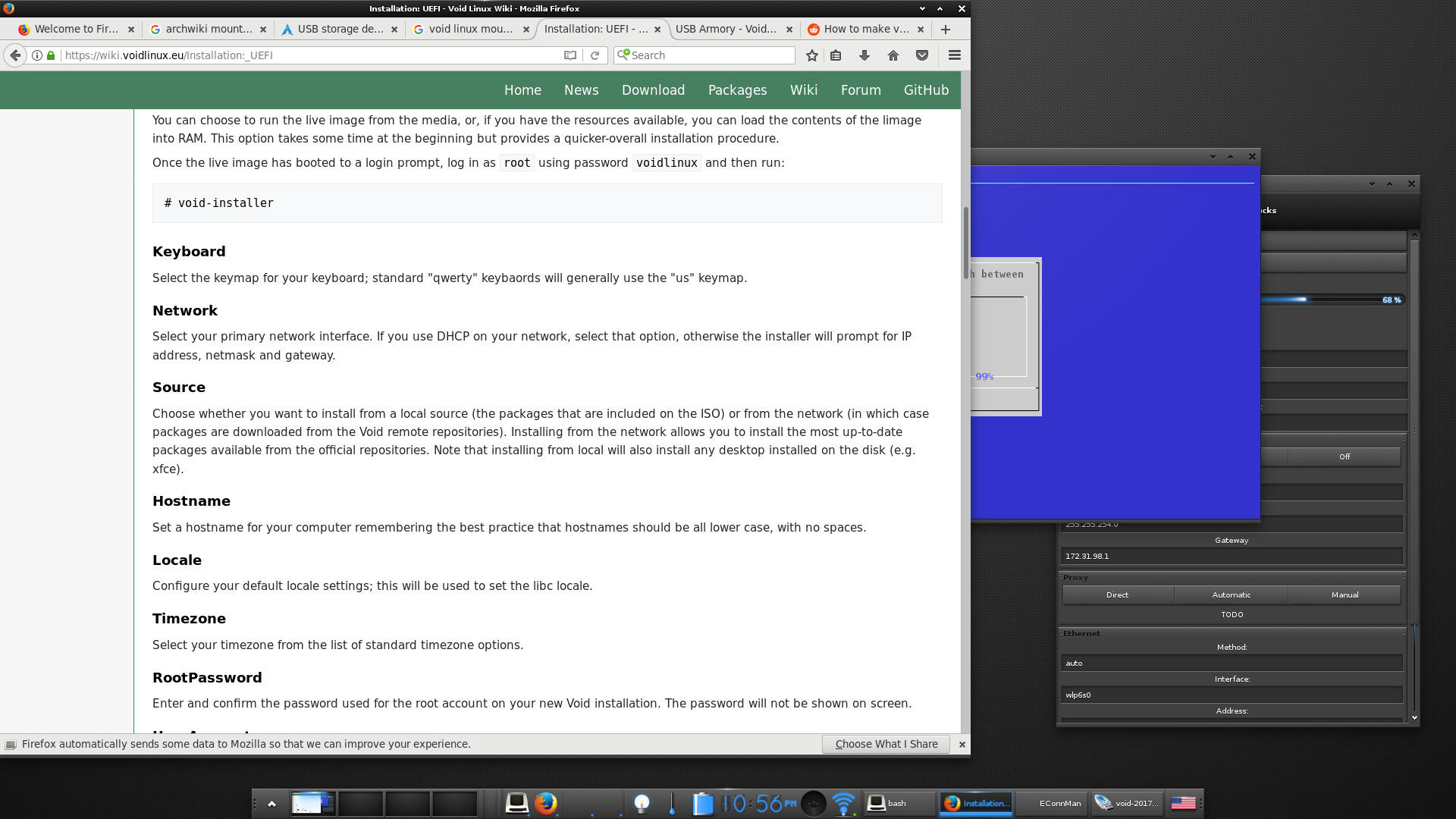Switch to 'void linux mou...' tab
Viewport: 1456px width, 819px height.
471,30
